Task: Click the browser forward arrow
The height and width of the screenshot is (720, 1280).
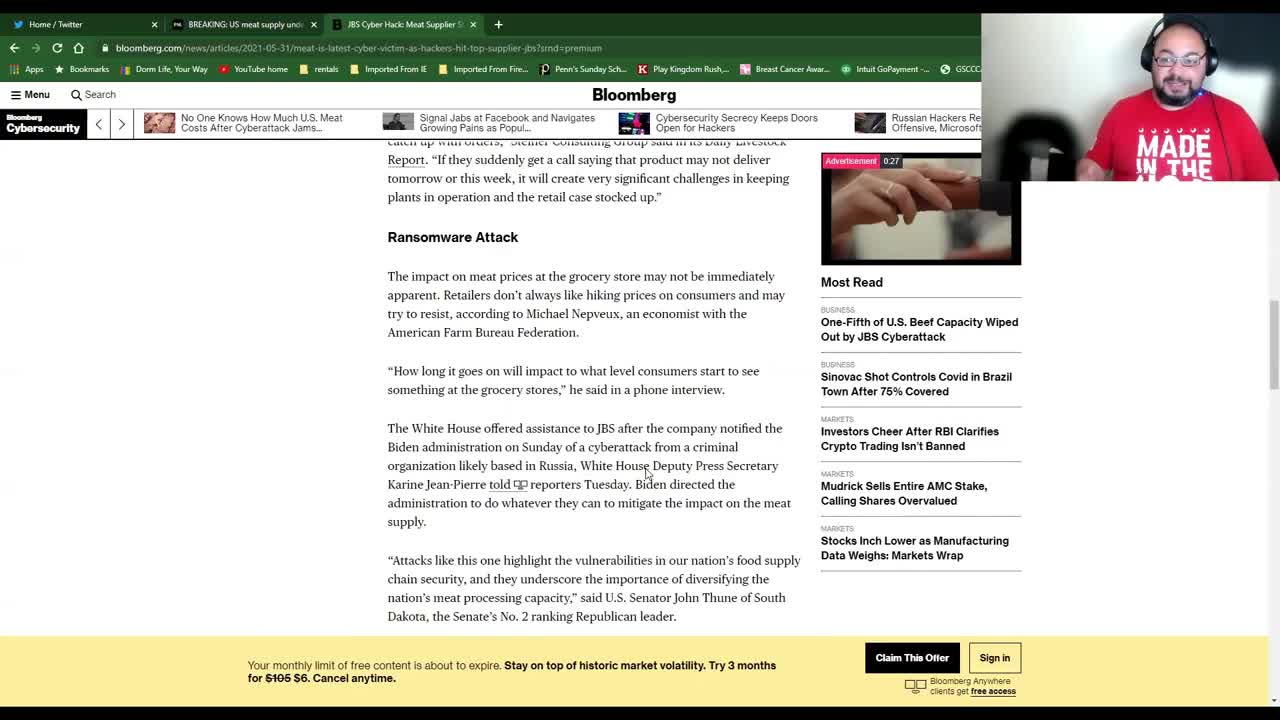Action: [x=35, y=48]
